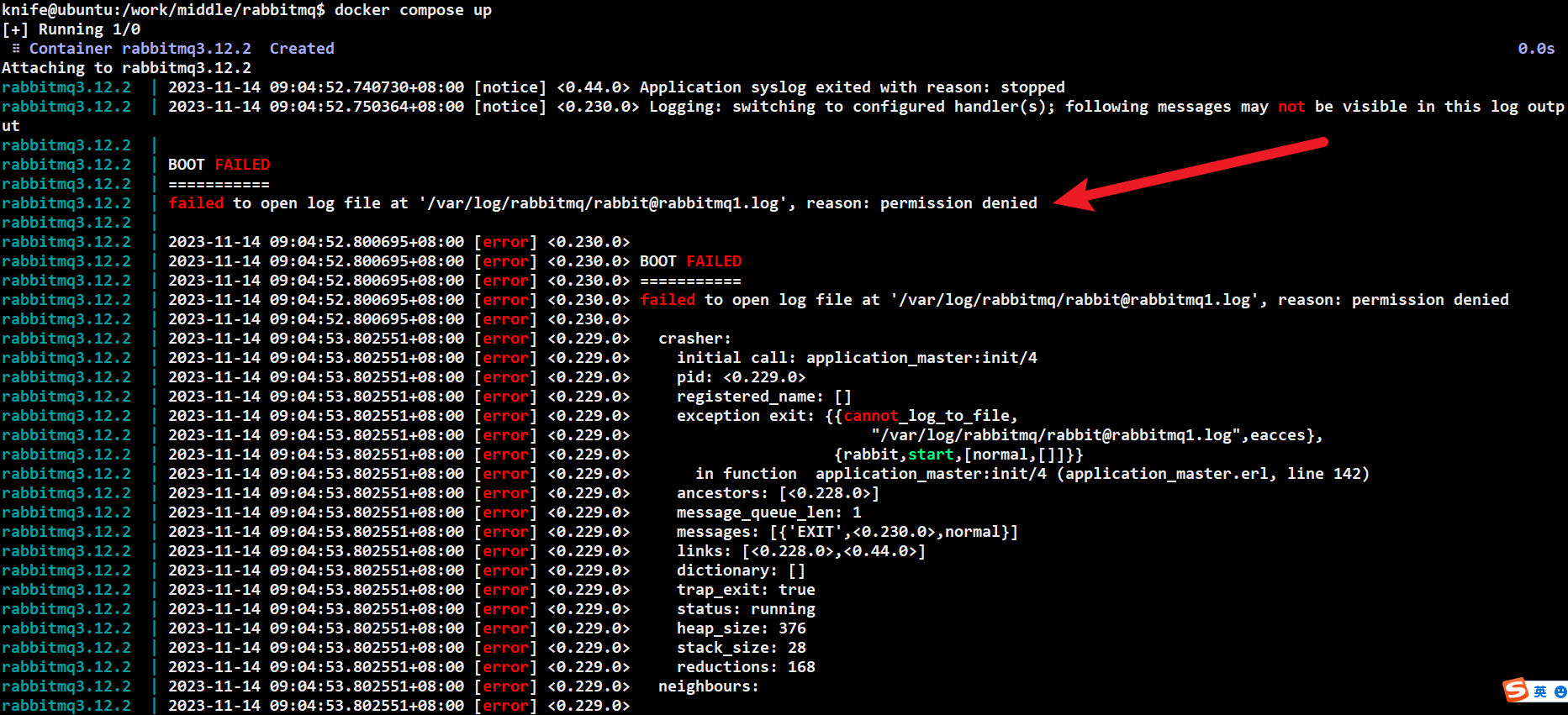This screenshot has width=1568, height=715.
Task: Click the 'heap_size: 376' value
Action: tap(742, 628)
